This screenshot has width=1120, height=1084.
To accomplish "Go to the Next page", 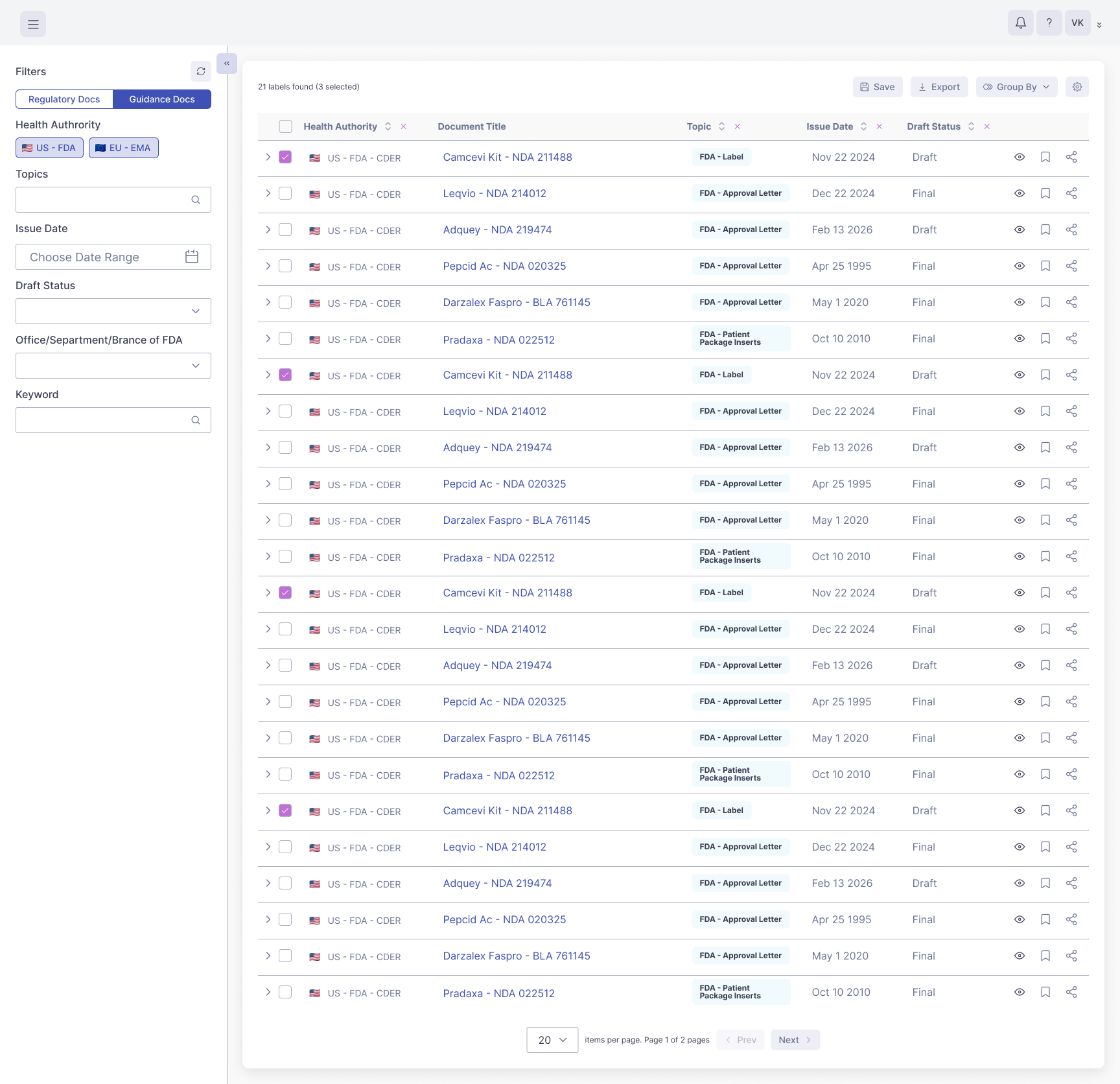I will coord(795,1040).
